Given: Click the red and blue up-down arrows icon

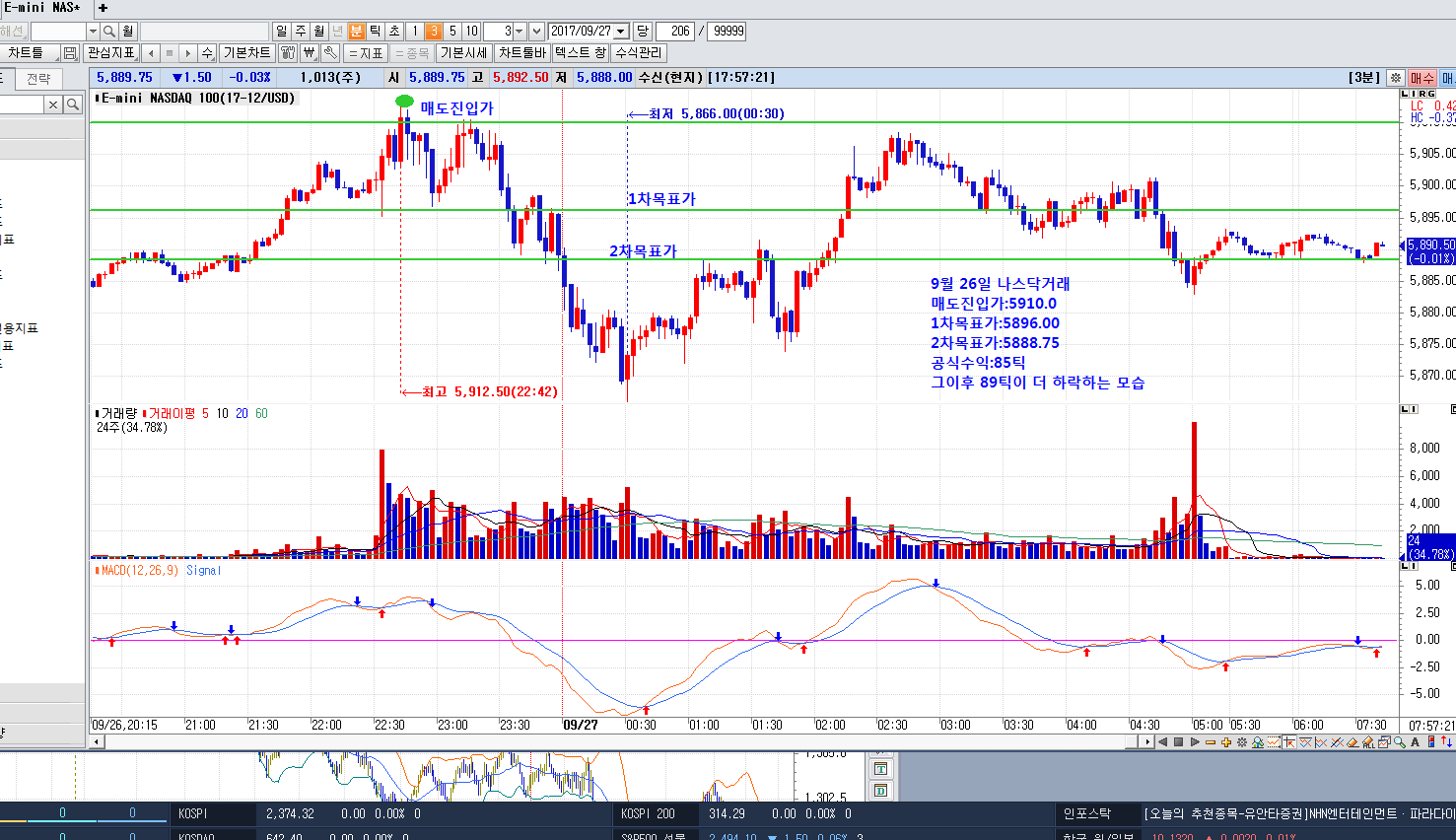Looking at the screenshot, I should [x=1446, y=742].
